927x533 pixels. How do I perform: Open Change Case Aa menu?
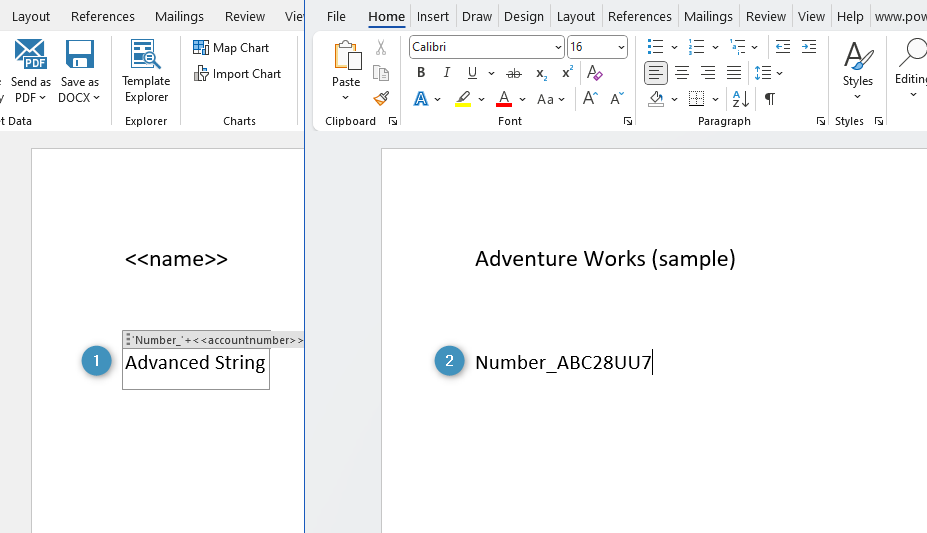coord(550,99)
